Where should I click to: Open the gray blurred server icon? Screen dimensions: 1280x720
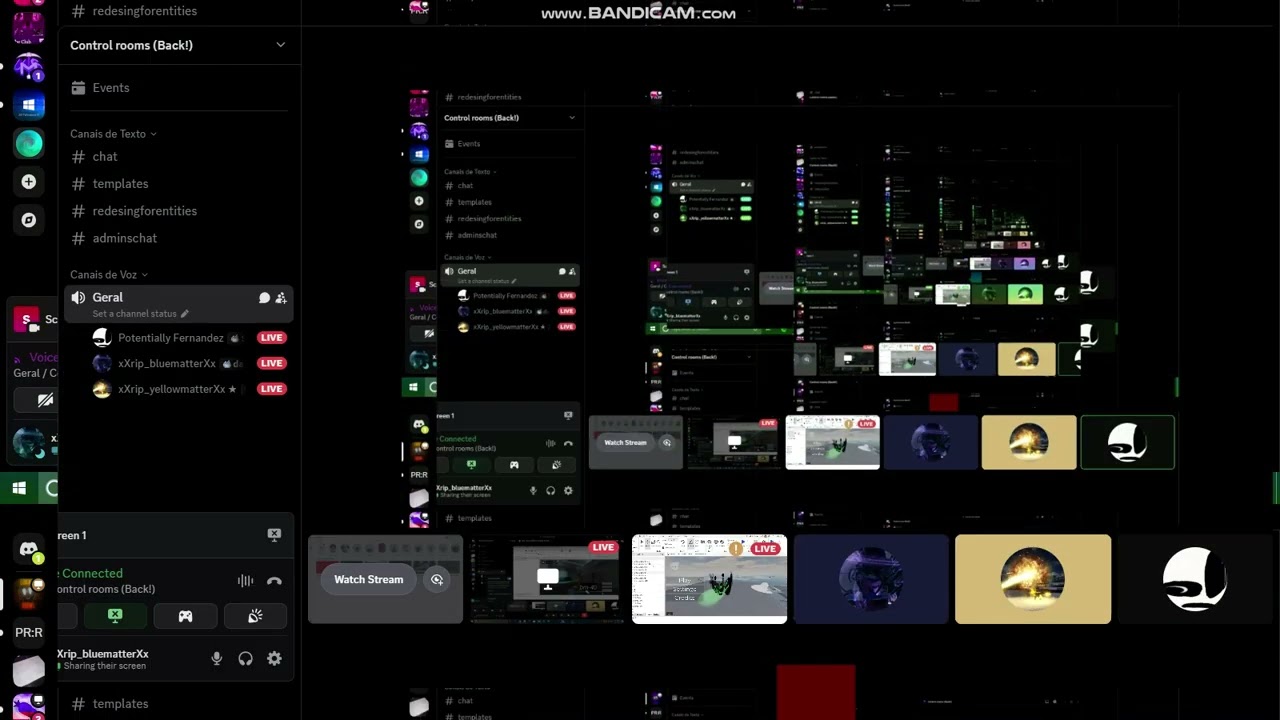29,670
